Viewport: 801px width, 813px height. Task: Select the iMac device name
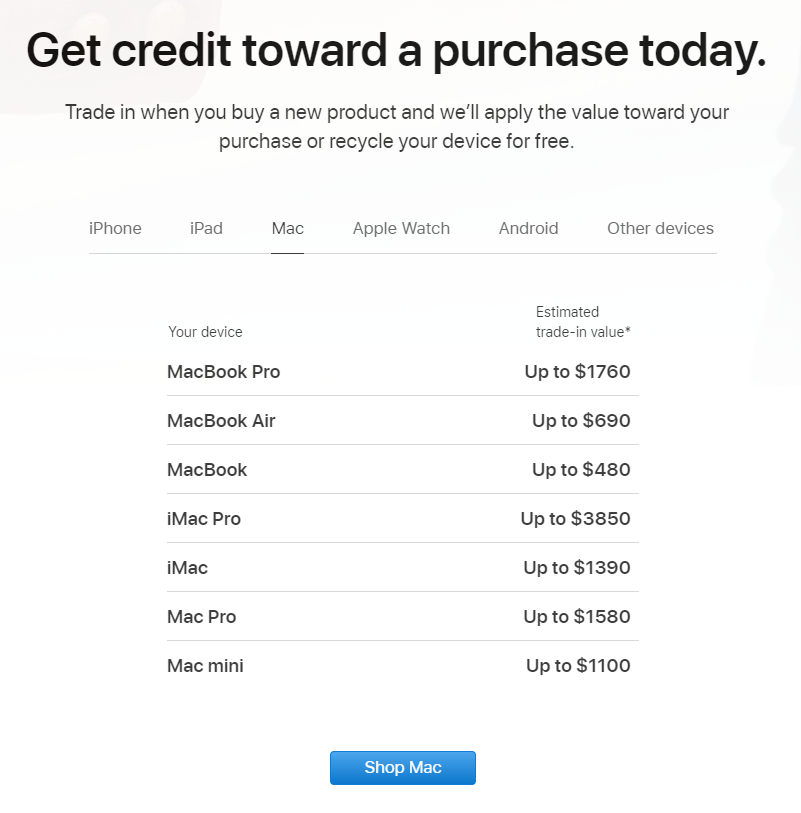[x=188, y=568]
